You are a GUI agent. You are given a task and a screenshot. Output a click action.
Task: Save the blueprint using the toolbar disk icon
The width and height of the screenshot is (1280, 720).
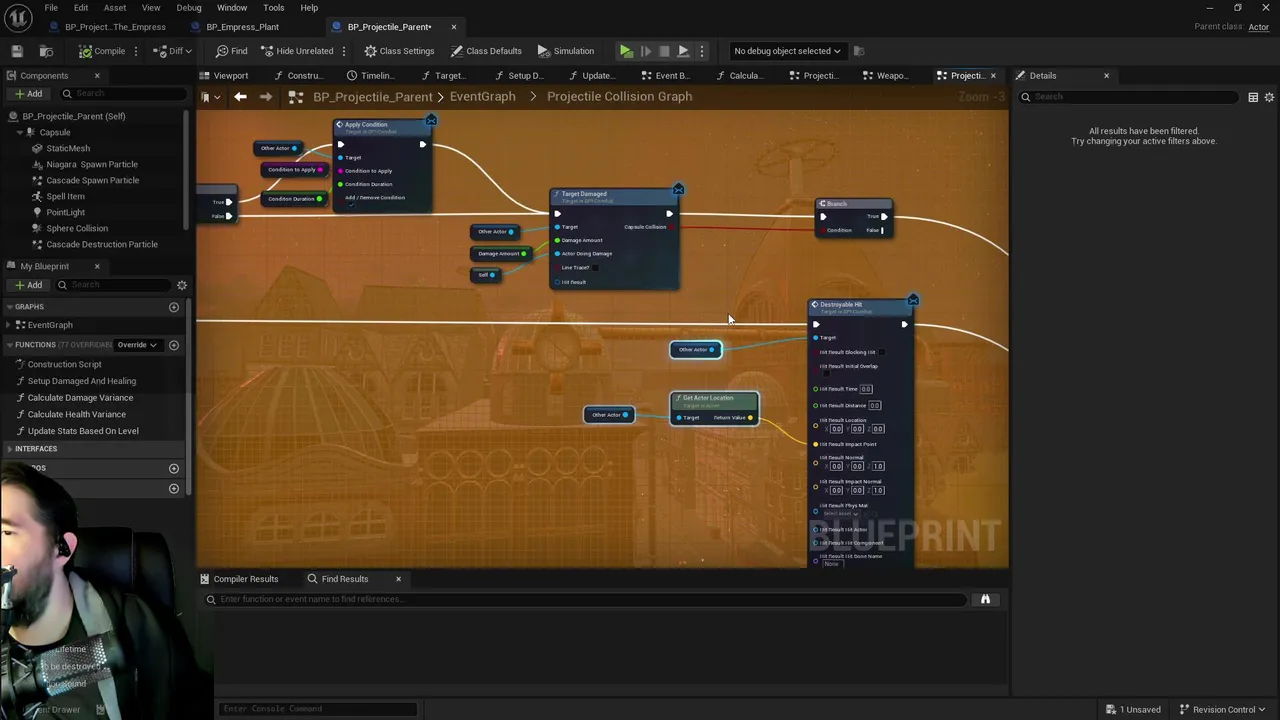pyautogui.click(x=17, y=51)
